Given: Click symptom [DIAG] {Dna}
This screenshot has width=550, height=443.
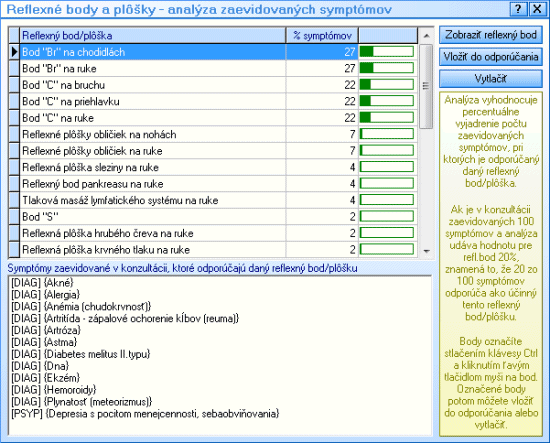Looking at the screenshot, I should [x=40, y=366].
